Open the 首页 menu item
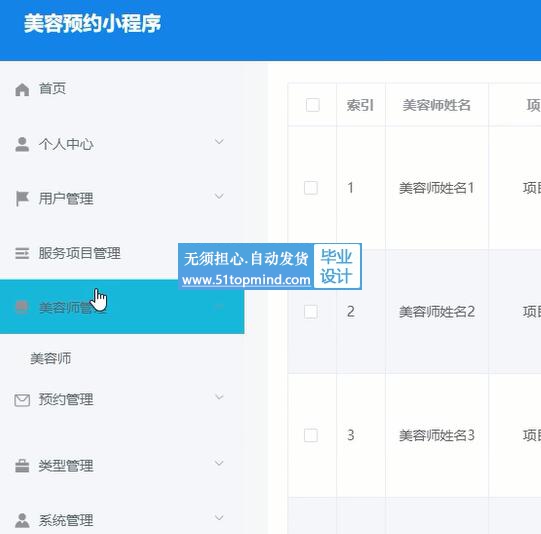The width and height of the screenshot is (541, 534). [122, 89]
